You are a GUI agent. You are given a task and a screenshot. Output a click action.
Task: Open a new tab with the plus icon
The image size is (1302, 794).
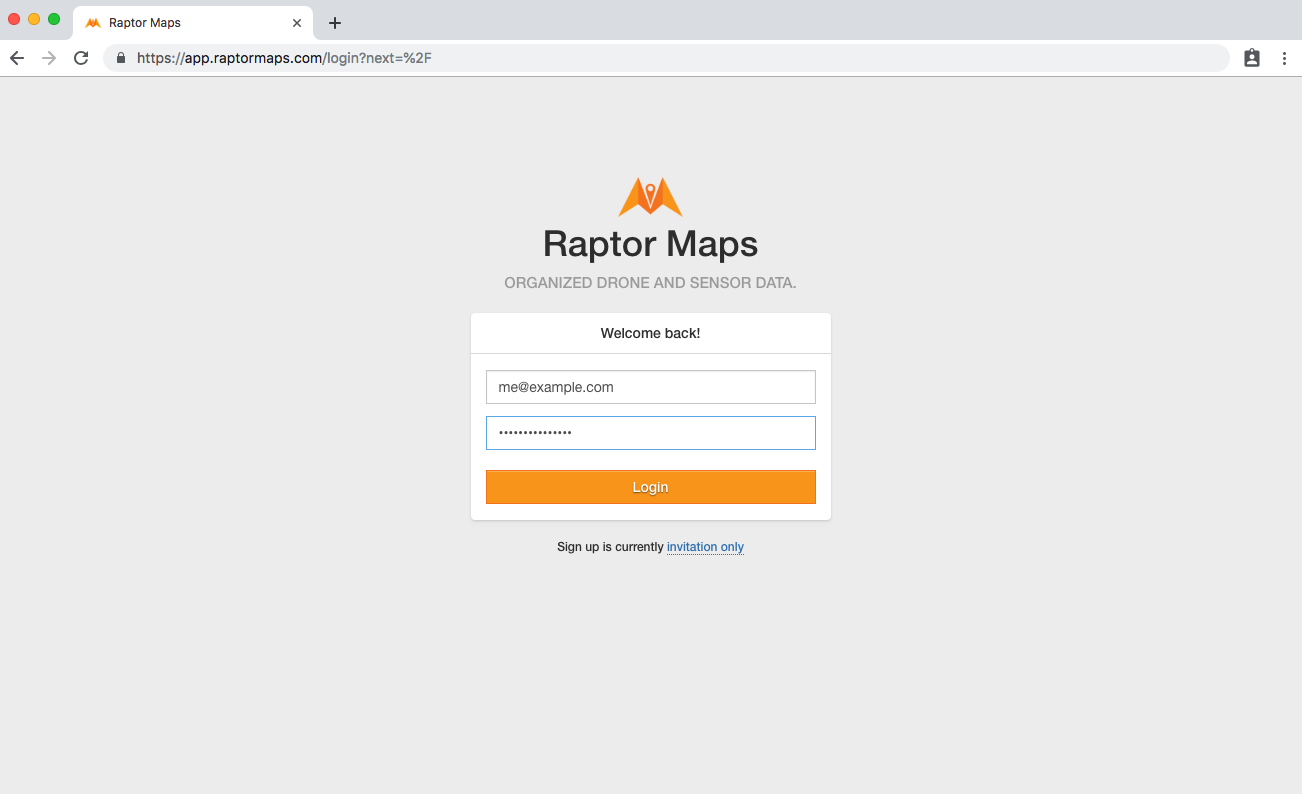point(335,23)
